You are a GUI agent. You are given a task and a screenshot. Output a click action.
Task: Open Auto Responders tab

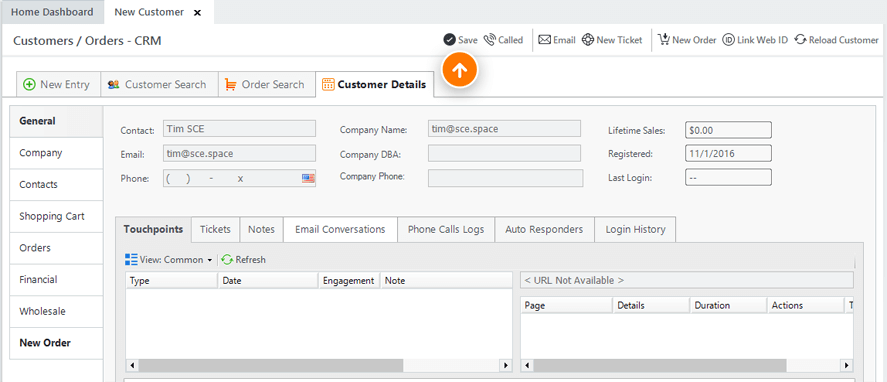coord(544,230)
